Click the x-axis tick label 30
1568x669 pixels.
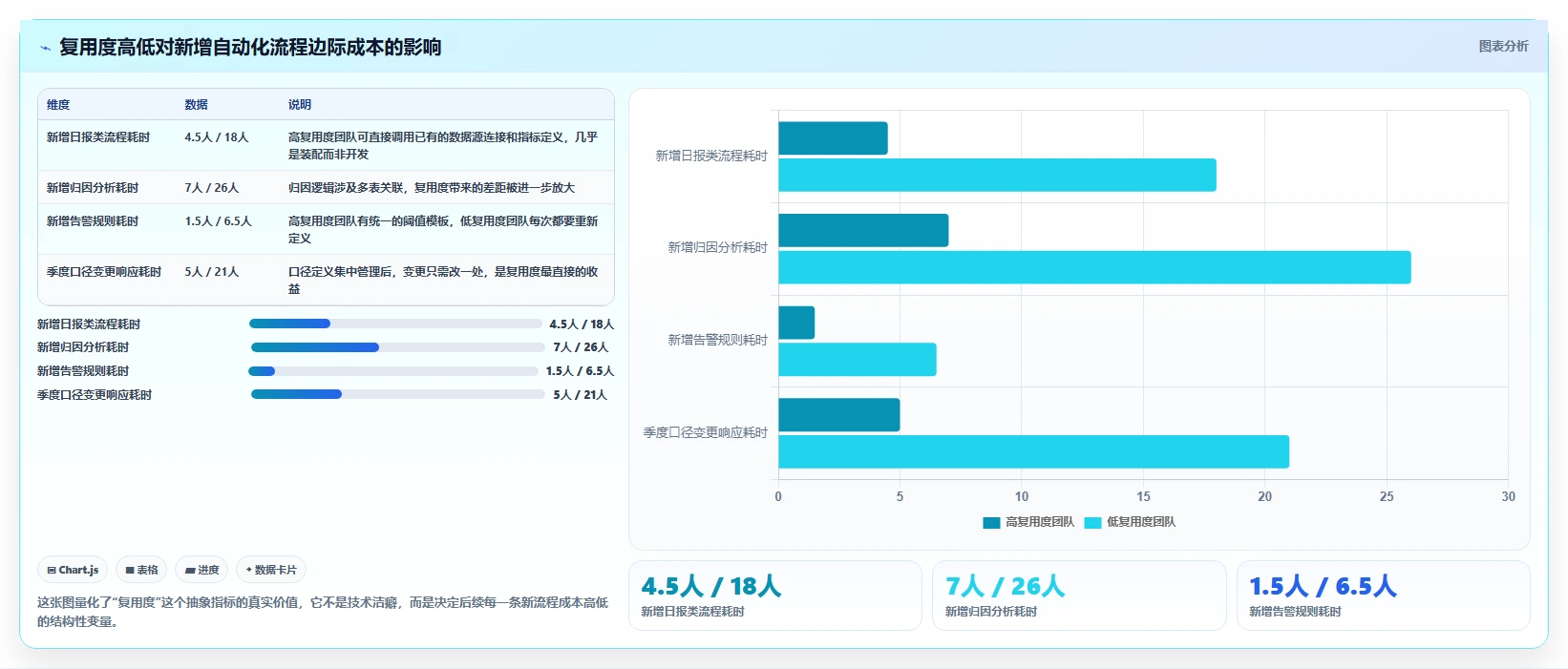click(1508, 496)
